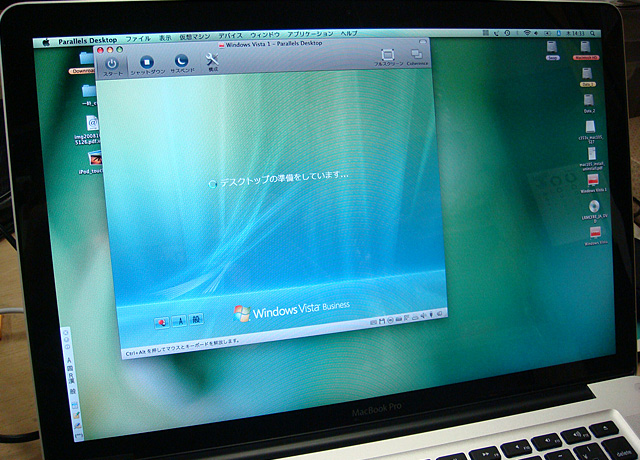Viewport: 640px width, 460px height.
Task: Click the Ease of Access button in Vista
Action: [162, 322]
